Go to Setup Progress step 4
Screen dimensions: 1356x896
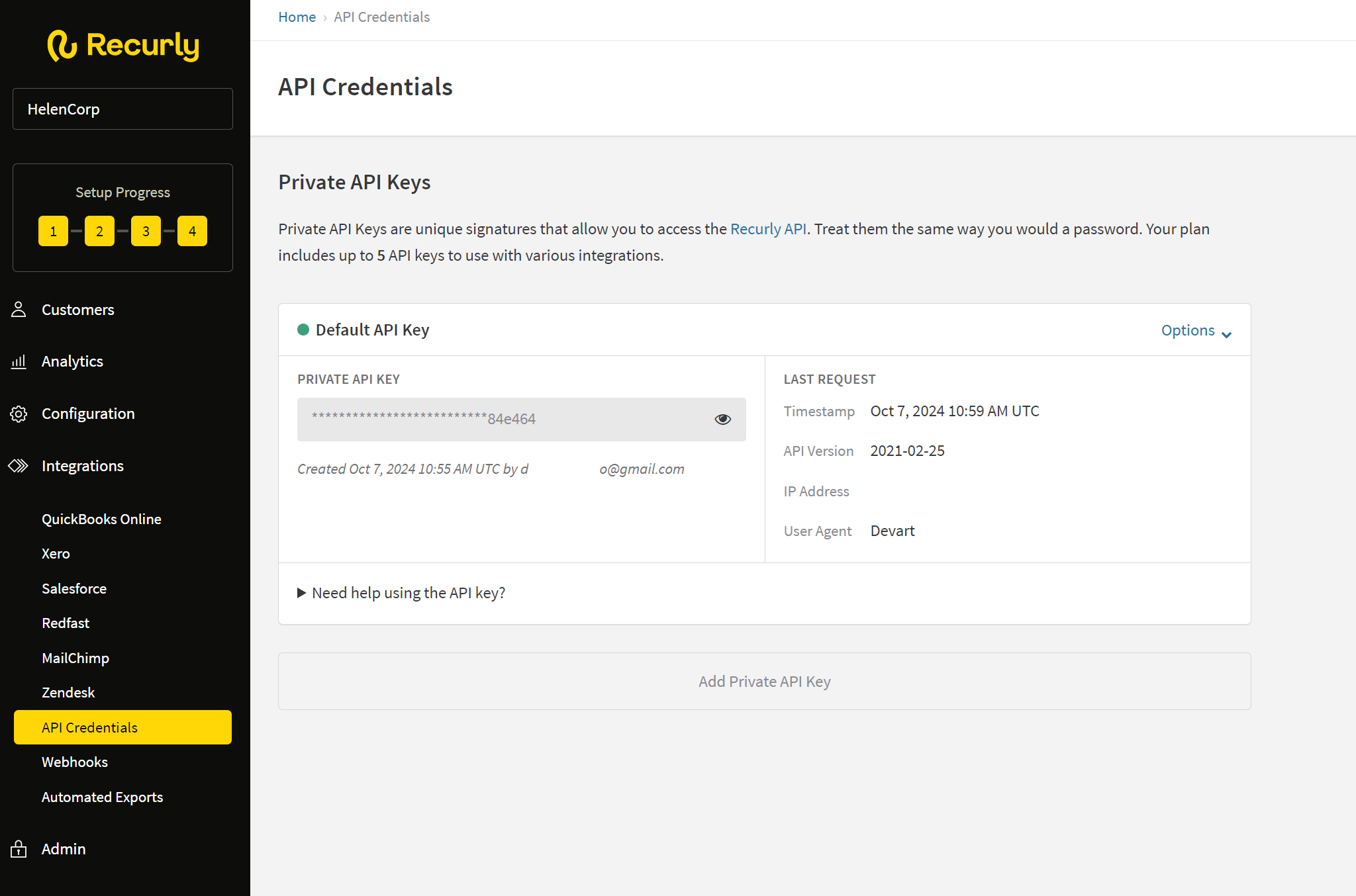[x=192, y=231]
